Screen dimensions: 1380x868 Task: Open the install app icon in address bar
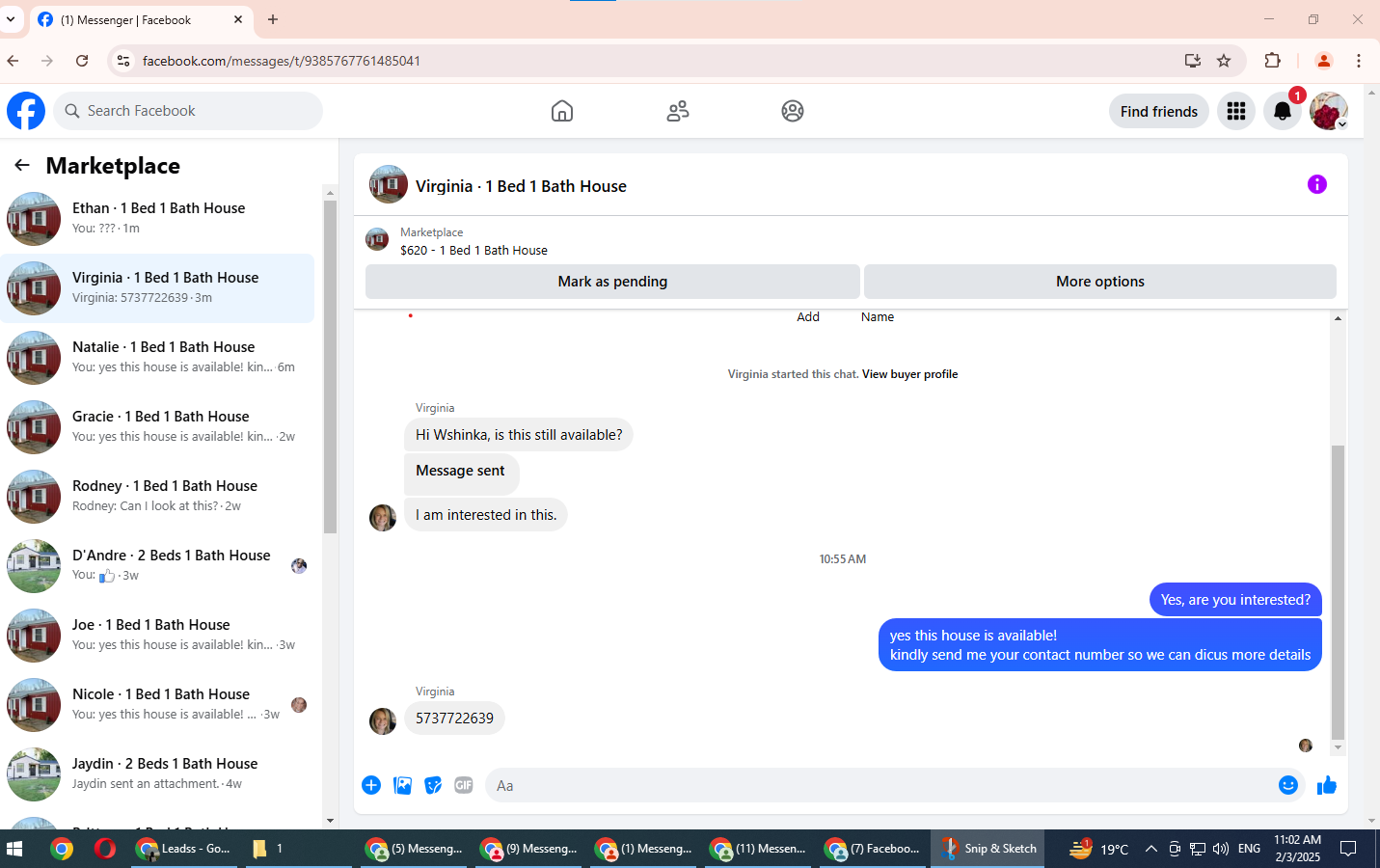(x=1193, y=61)
